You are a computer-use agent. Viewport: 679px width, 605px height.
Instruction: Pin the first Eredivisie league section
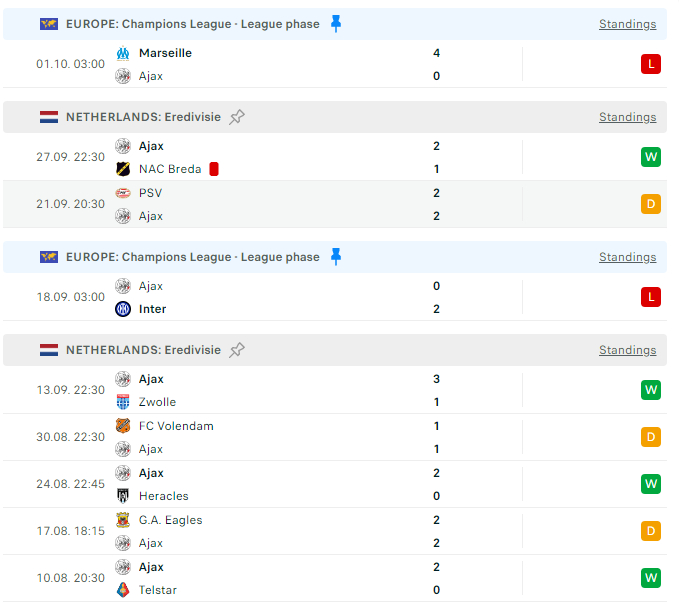(x=237, y=117)
